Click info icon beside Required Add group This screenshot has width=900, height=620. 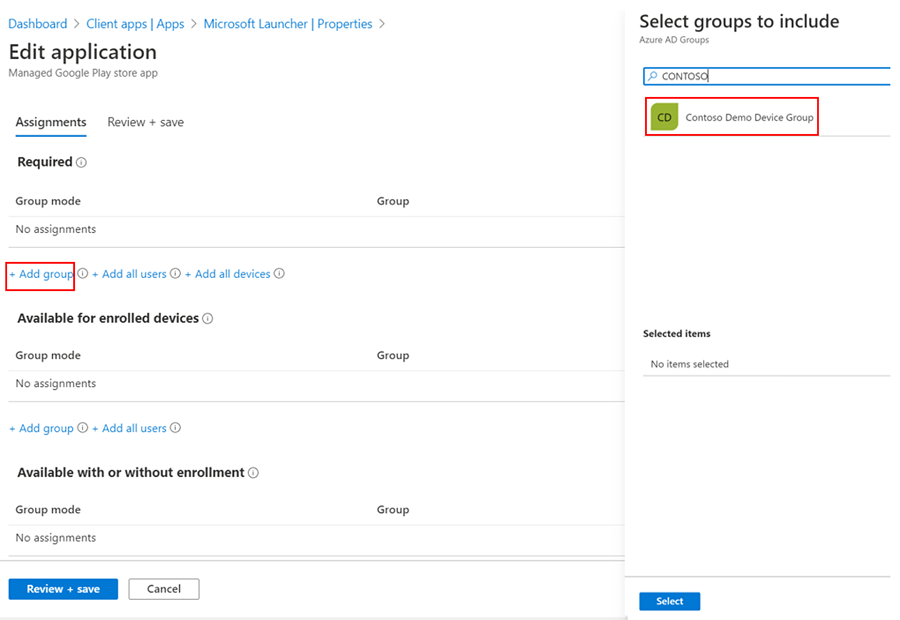tap(83, 273)
